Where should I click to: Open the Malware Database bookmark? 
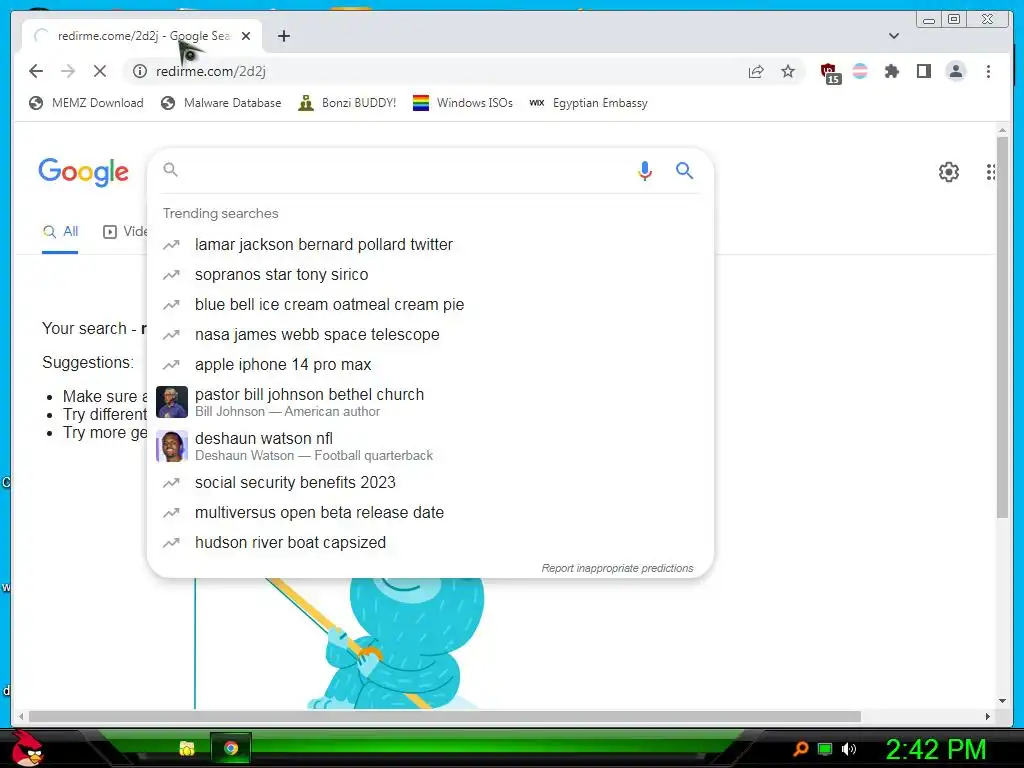point(221,103)
